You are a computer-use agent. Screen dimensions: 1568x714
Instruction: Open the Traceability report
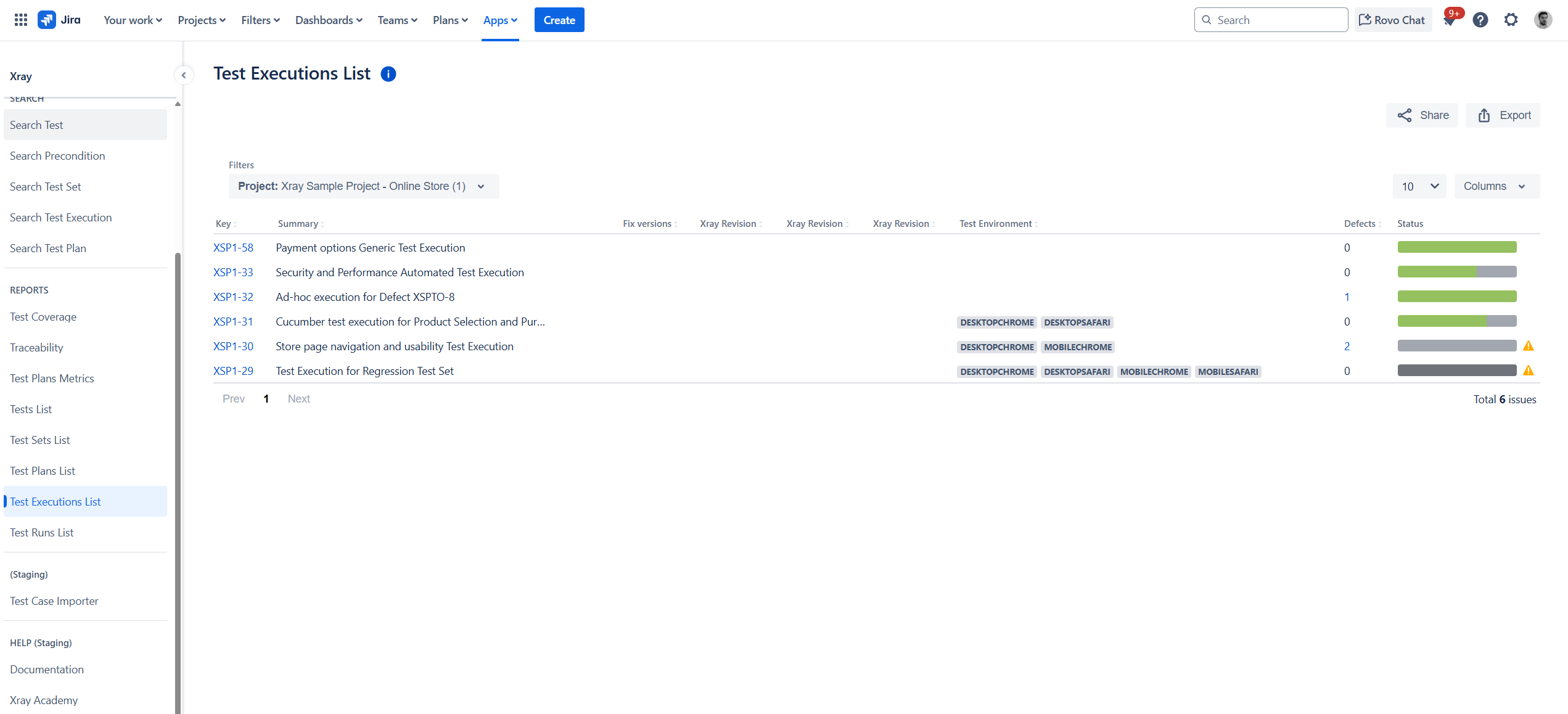(x=85, y=347)
